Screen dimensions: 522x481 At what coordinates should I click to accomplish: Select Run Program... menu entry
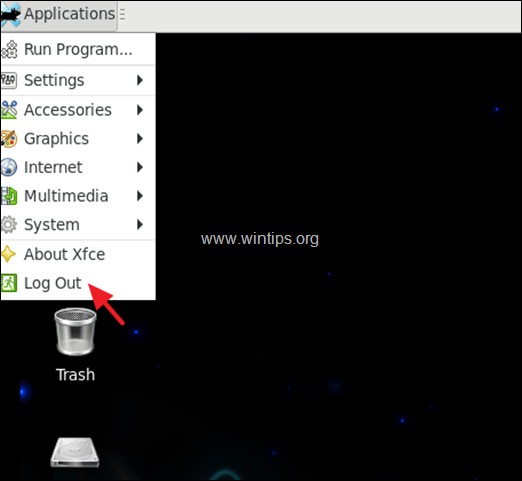(x=78, y=50)
